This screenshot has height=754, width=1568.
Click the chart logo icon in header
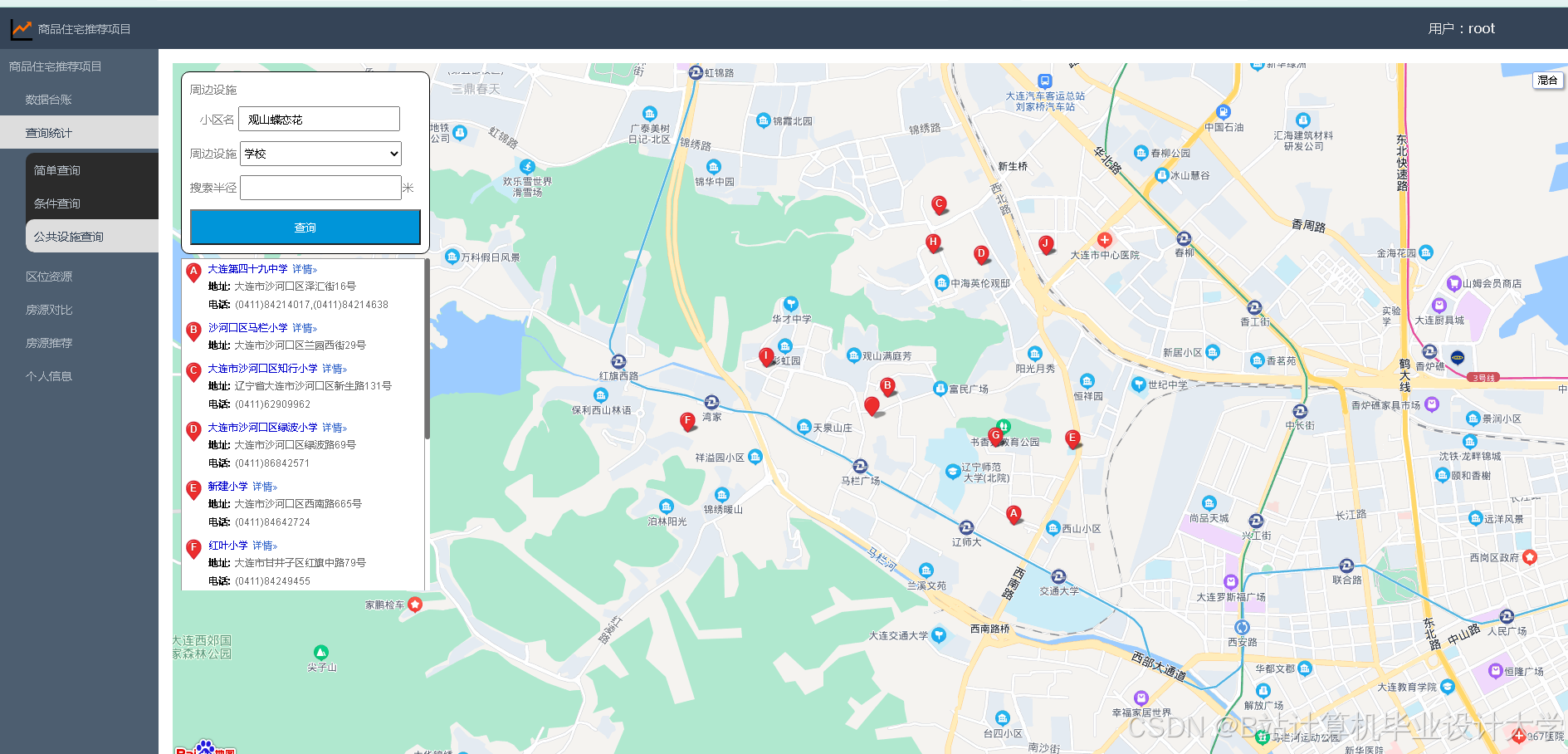pyautogui.click(x=21, y=30)
